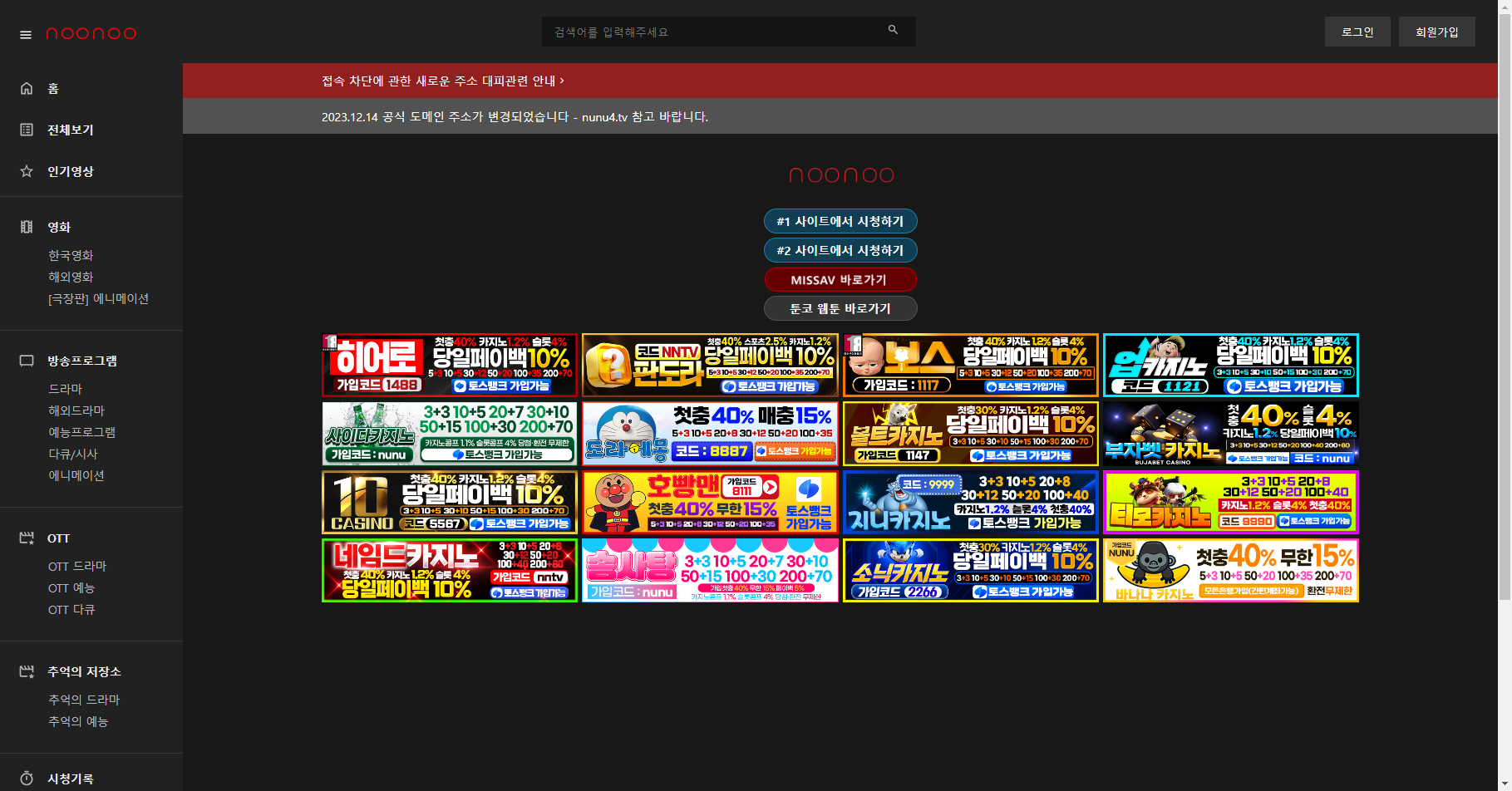The height and width of the screenshot is (791, 1512).
Task: Click the large center noonoo logo
Action: coord(840,174)
